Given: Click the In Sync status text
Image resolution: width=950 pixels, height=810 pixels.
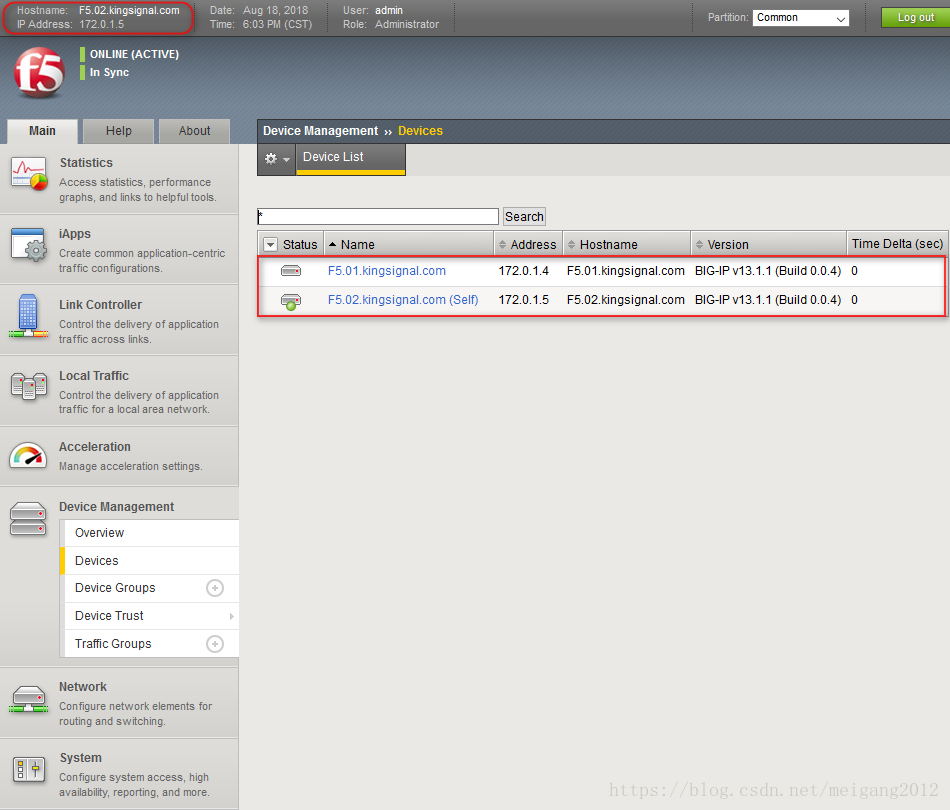Looking at the screenshot, I should 110,72.
